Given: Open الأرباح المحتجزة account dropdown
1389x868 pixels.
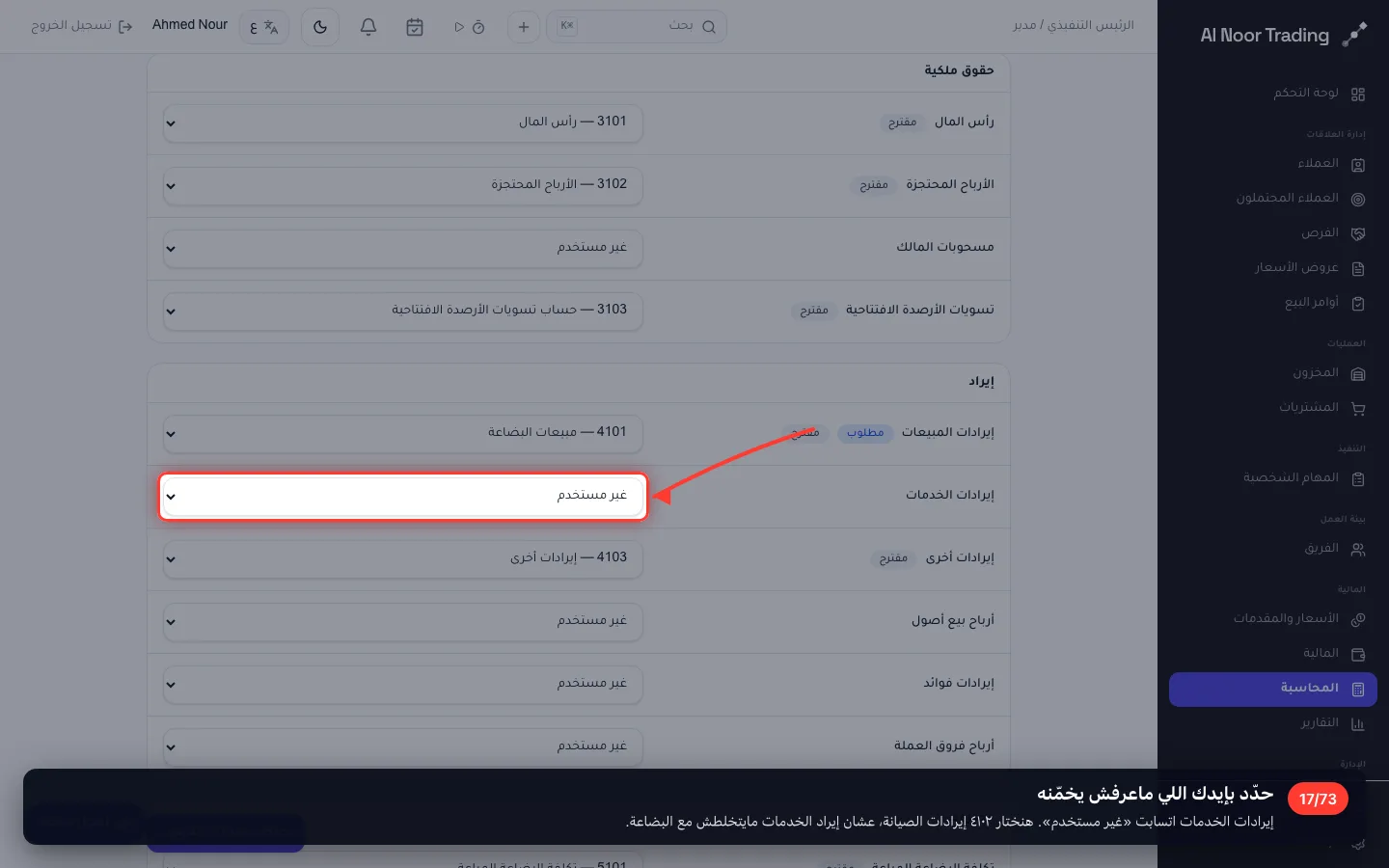Looking at the screenshot, I should [x=402, y=185].
